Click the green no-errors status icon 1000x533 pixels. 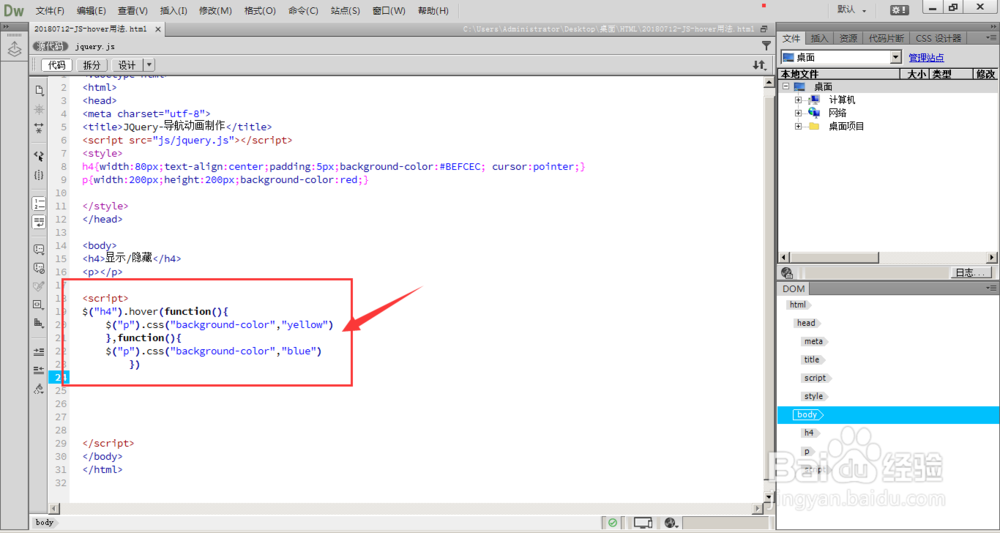pos(612,523)
